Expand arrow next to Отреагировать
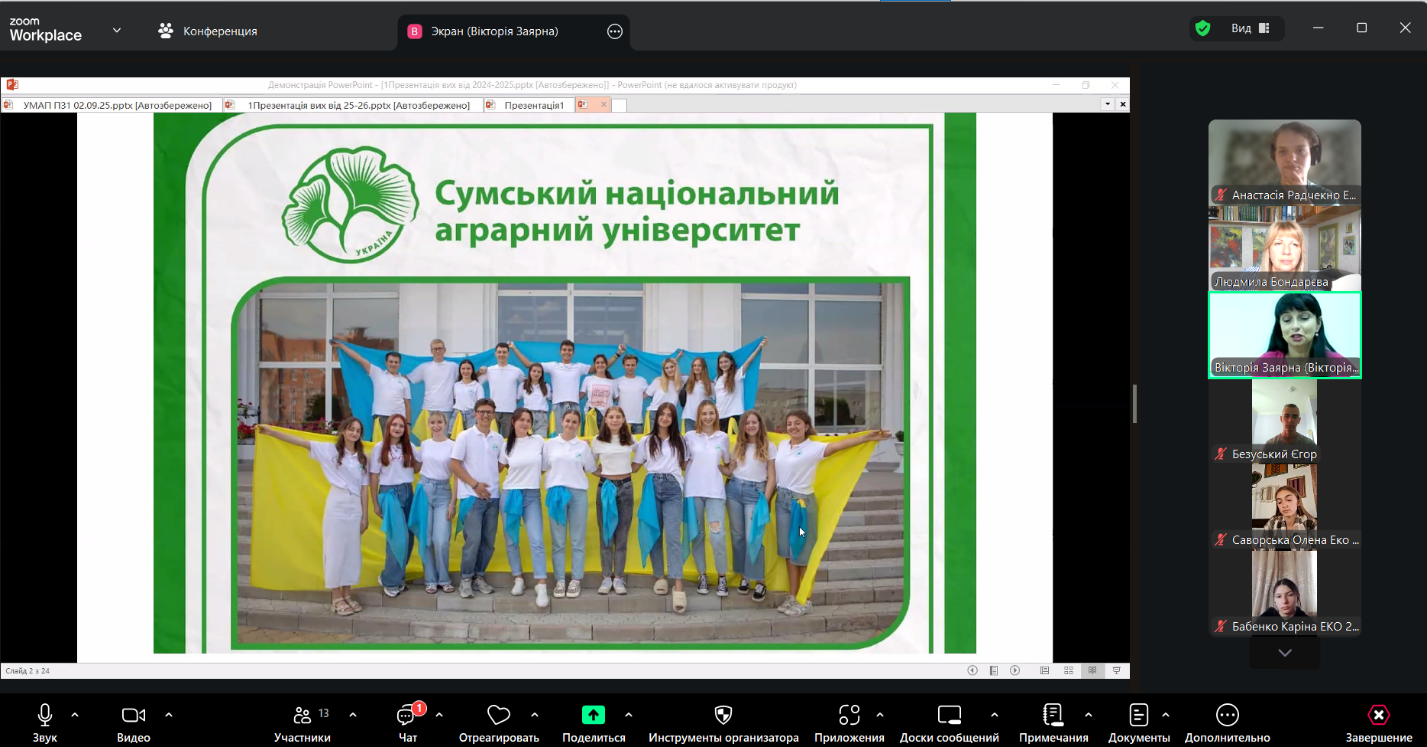This screenshot has width=1427, height=747. pyautogui.click(x=534, y=715)
